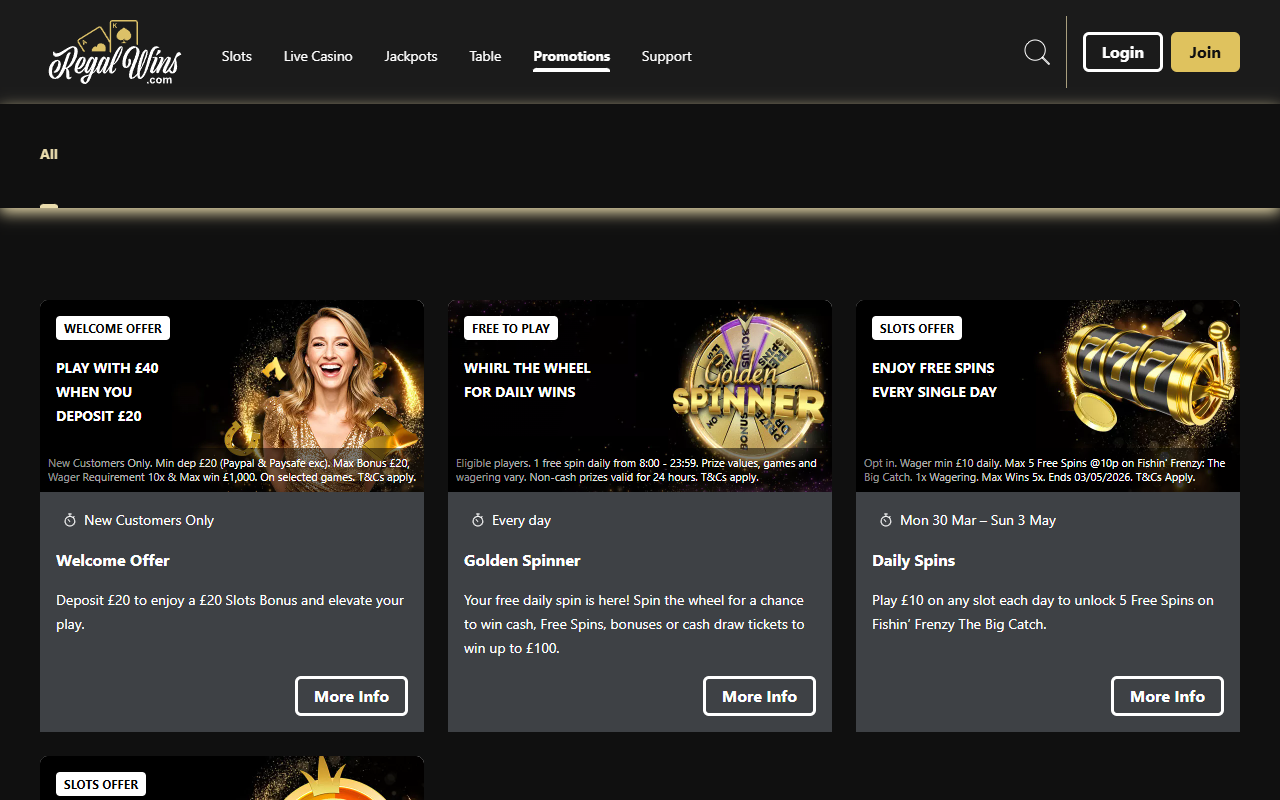Click the Regal Wins logo
1280x800 pixels.
coord(114,53)
